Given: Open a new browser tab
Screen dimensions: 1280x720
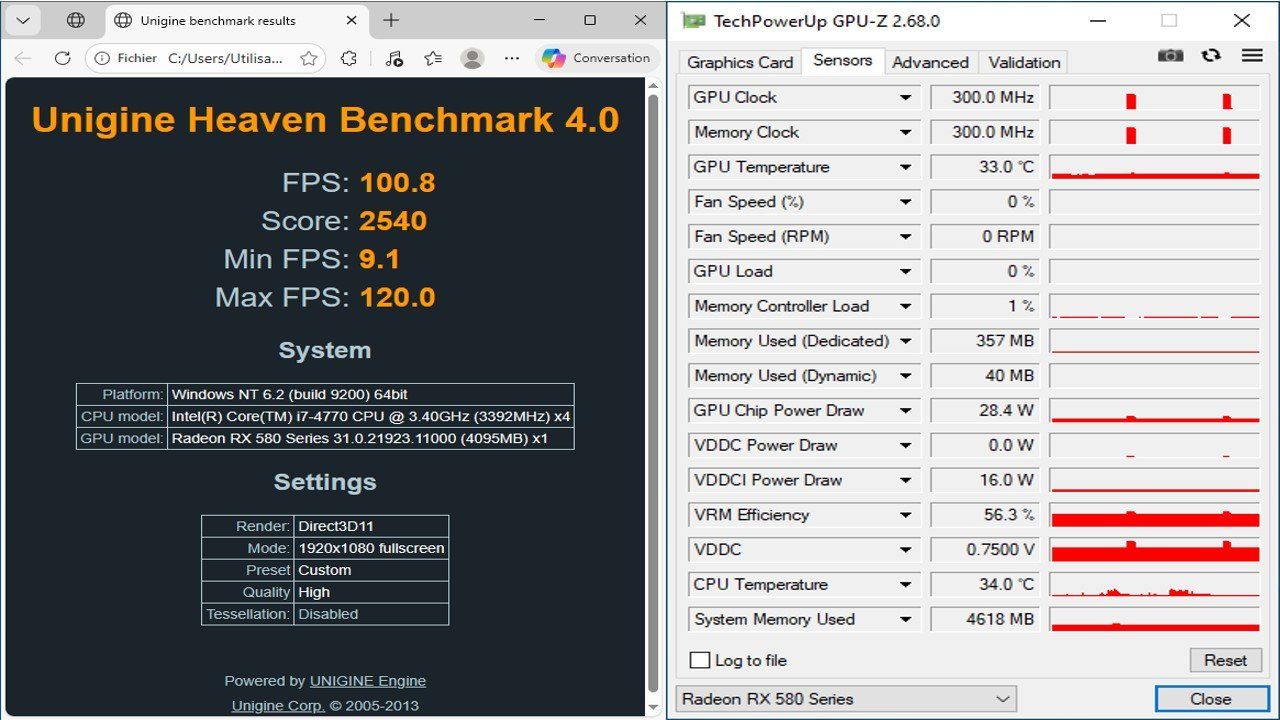Looking at the screenshot, I should [x=391, y=20].
